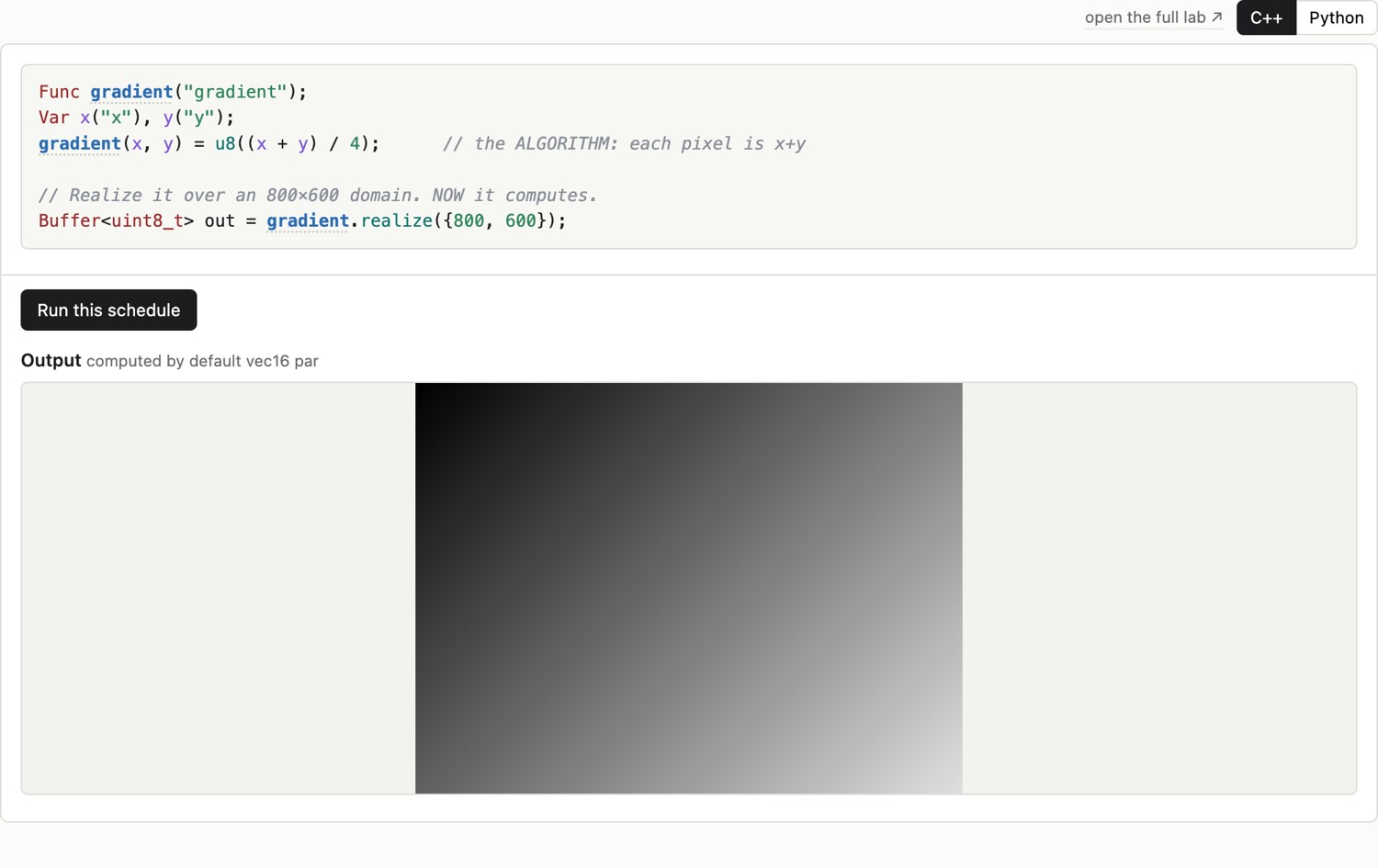Click the comment about realizing over 800×600 domain
The height and width of the screenshot is (868, 1378).
[318, 195]
